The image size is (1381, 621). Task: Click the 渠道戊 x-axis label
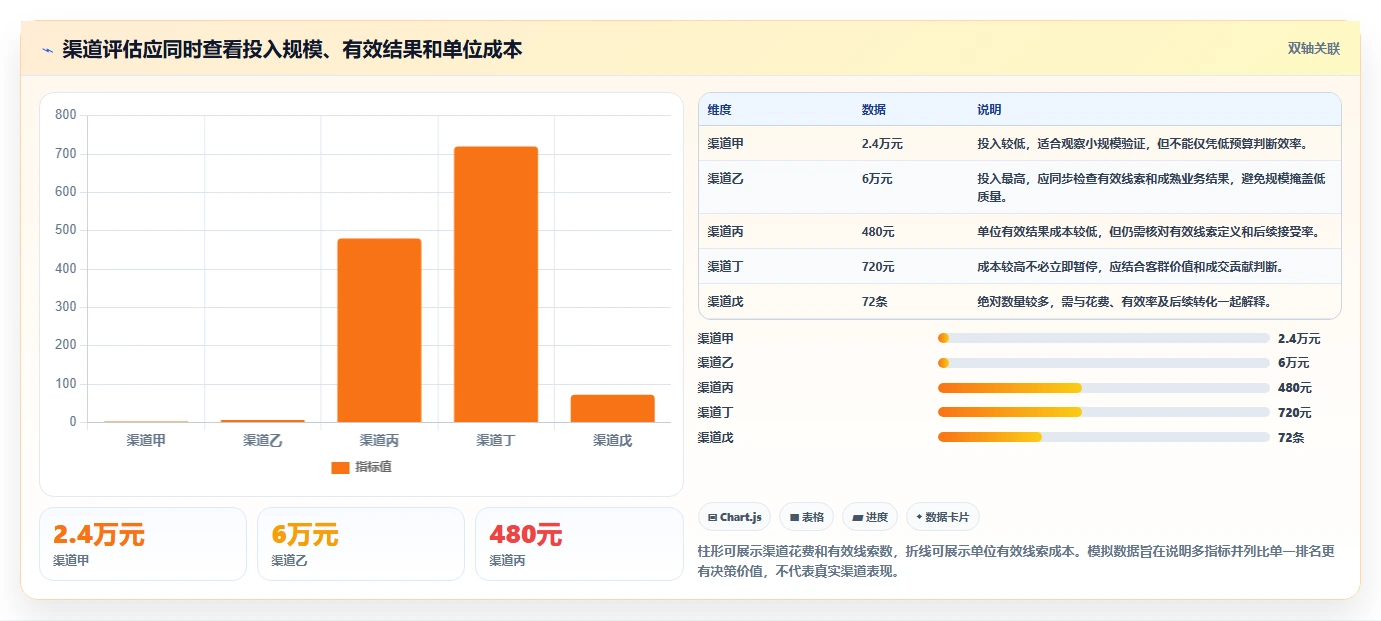point(613,440)
